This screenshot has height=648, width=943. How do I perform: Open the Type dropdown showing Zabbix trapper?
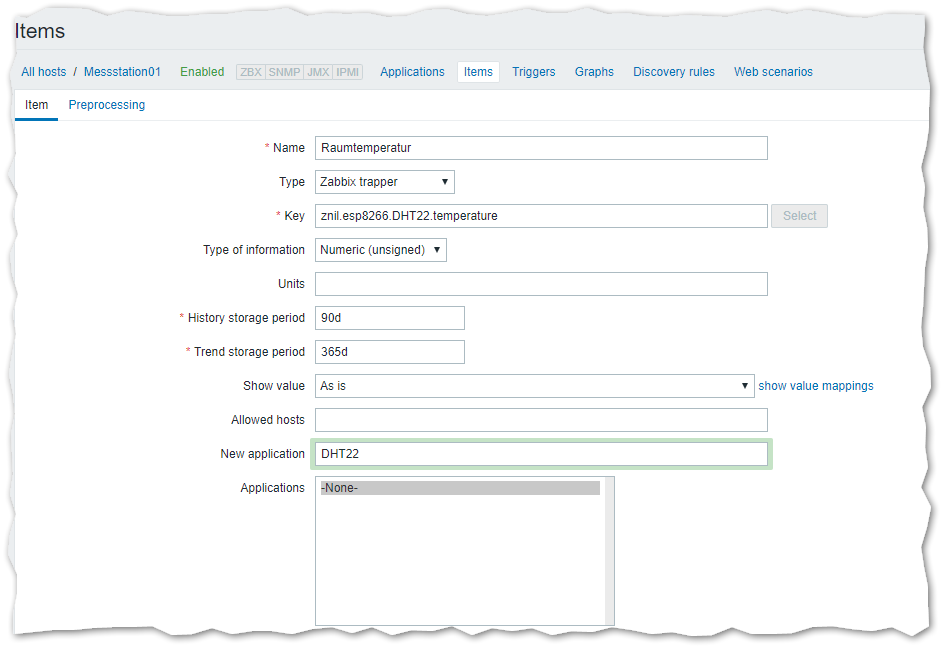click(384, 182)
